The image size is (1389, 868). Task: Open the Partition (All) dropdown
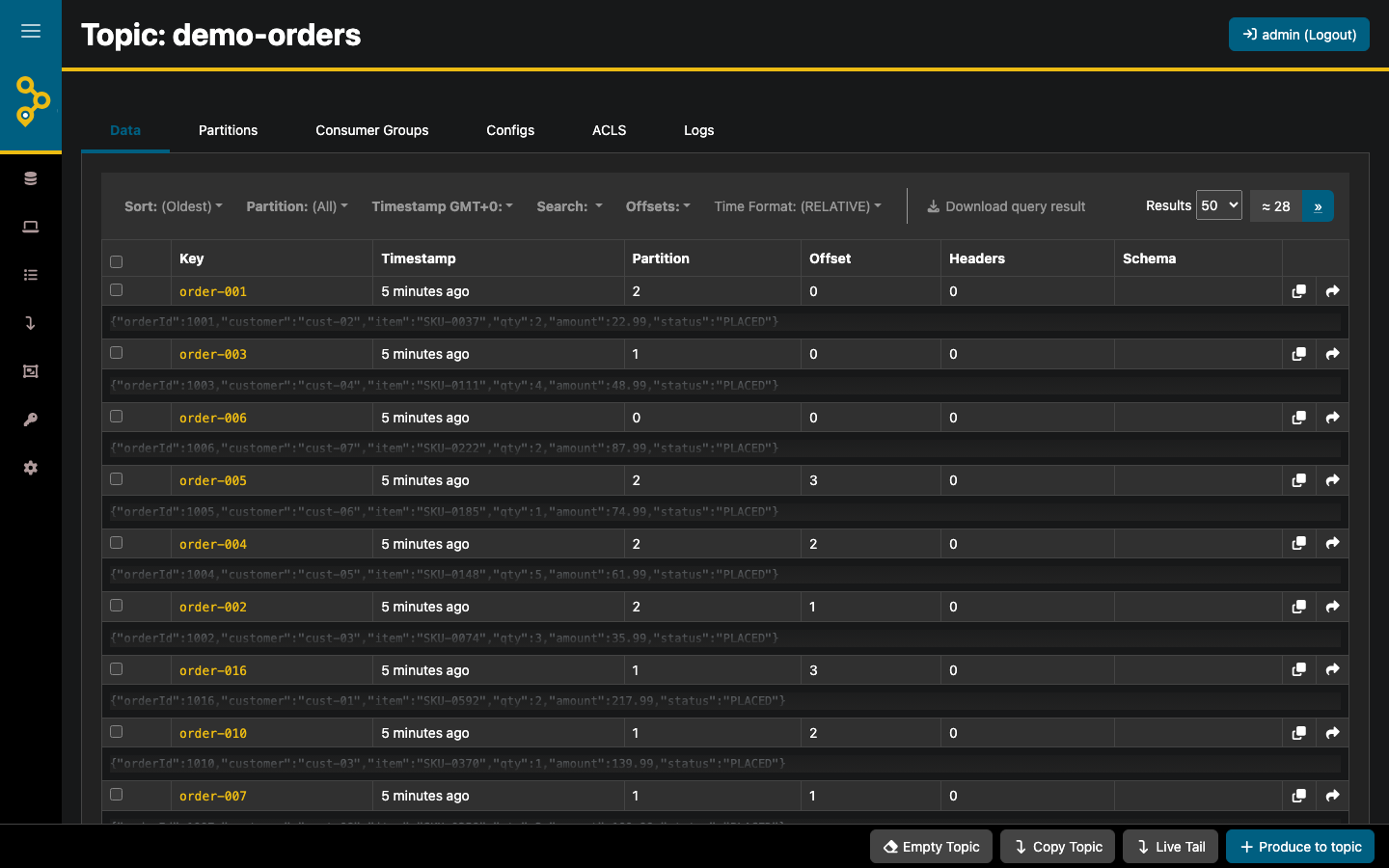(297, 206)
